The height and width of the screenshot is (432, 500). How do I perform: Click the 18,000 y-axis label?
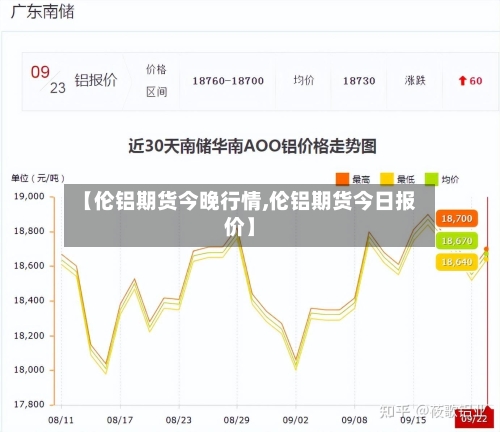(29, 370)
